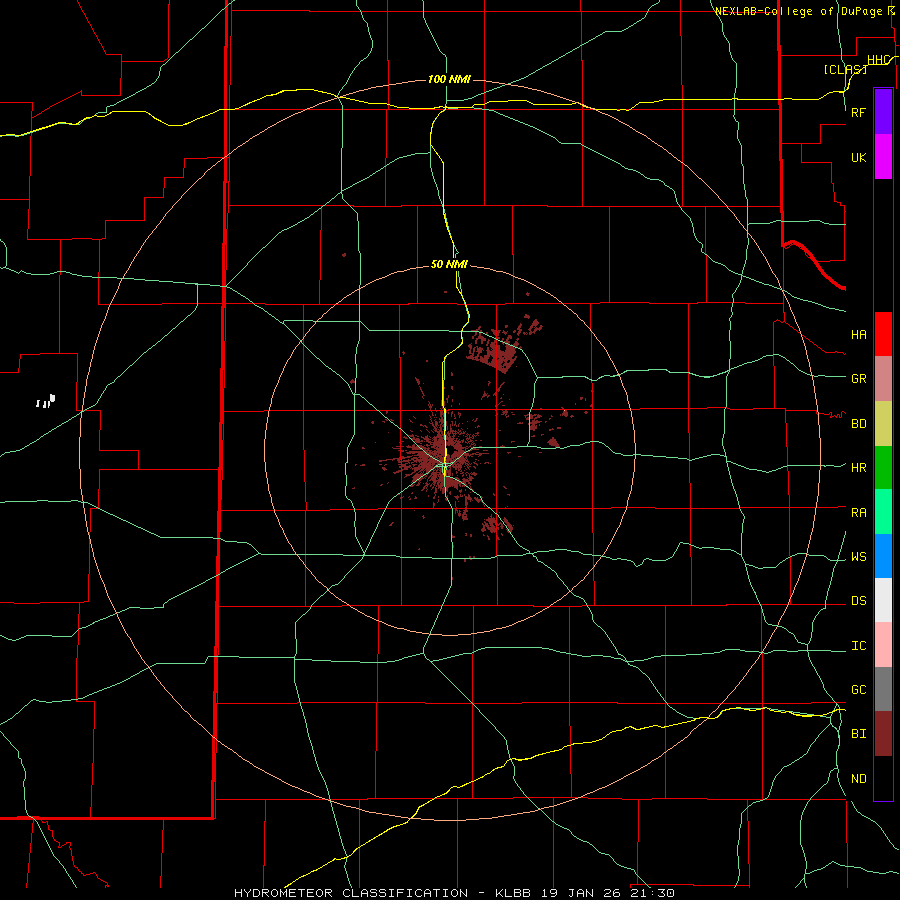Image resolution: width=900 pixels, height=900 pixels.
Task: Click the gray GC legend color block
Action: (883, 689)
